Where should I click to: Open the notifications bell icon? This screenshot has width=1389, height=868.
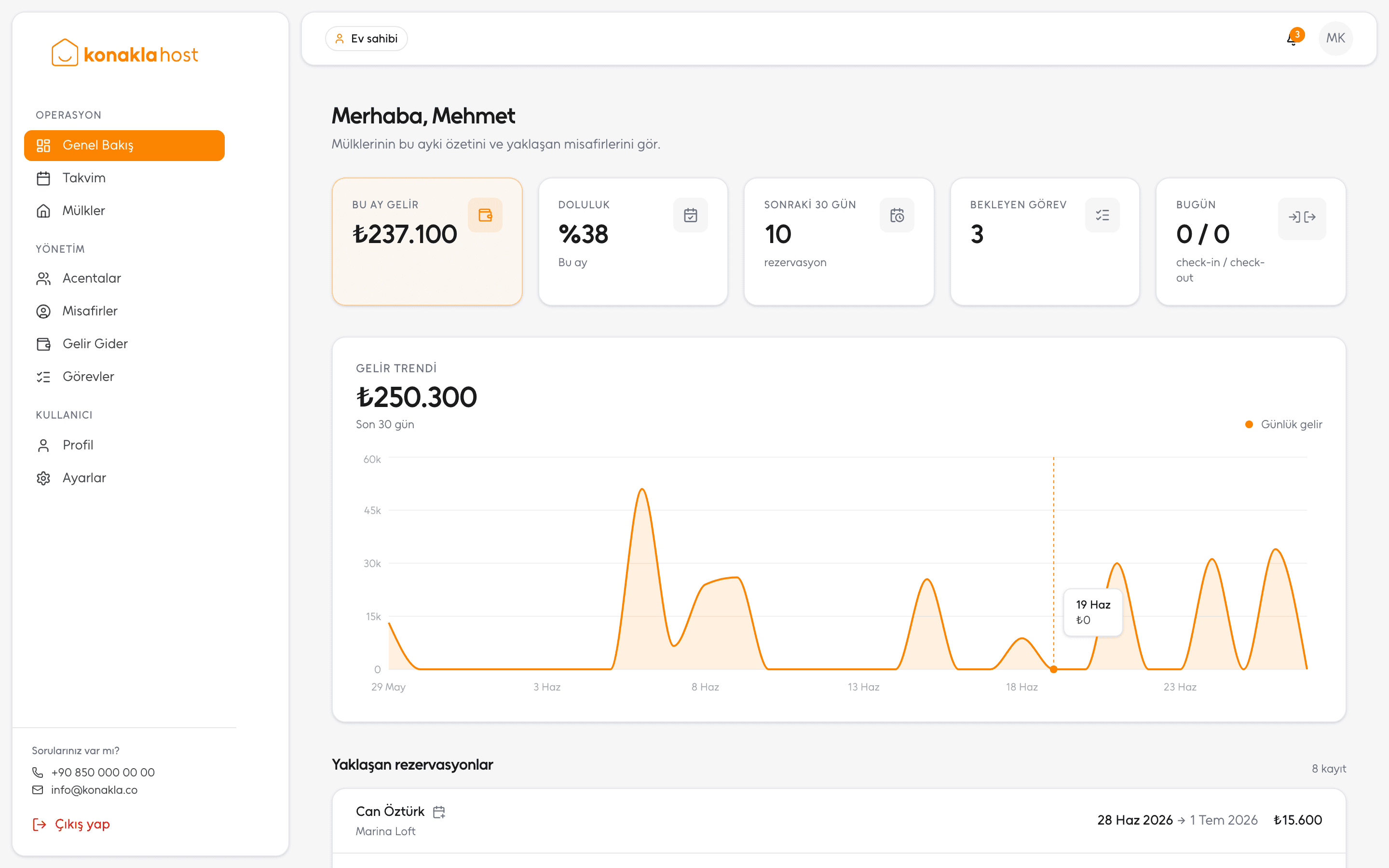[x=1293, y=39]
